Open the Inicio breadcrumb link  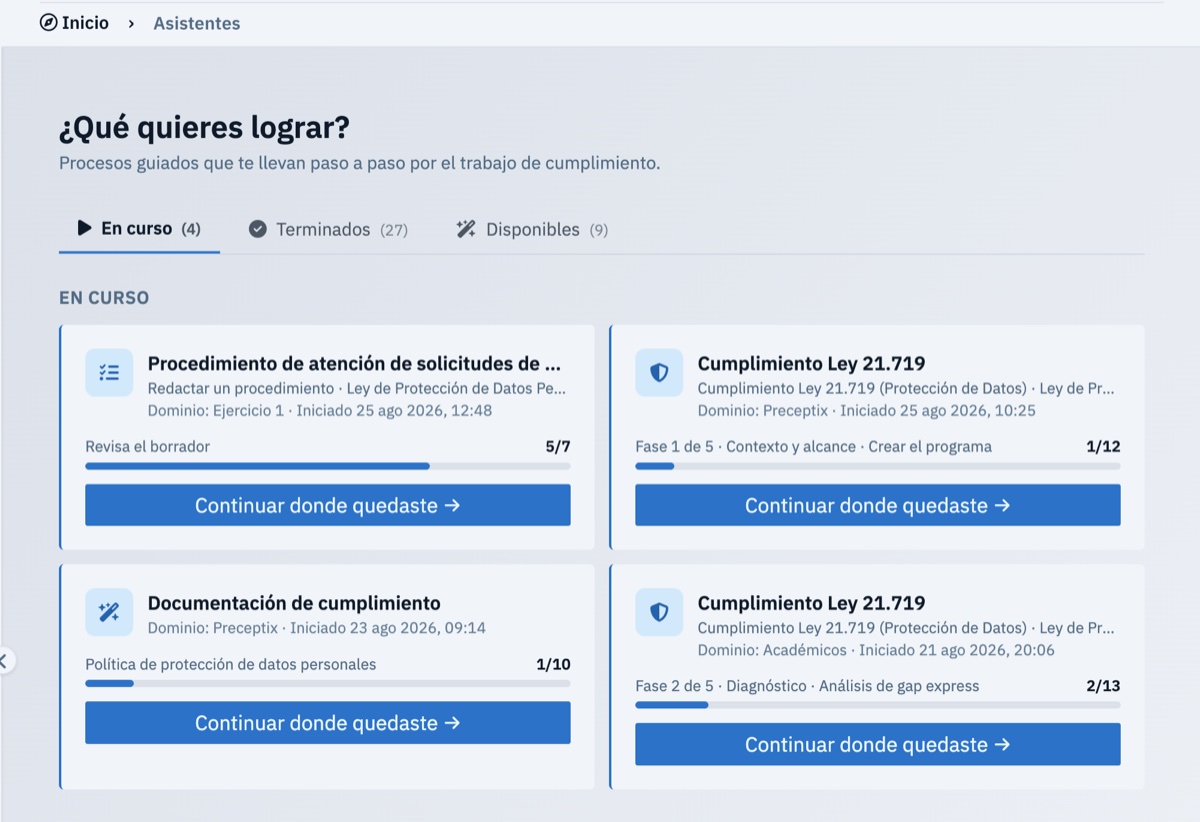(x=85, y=23)
